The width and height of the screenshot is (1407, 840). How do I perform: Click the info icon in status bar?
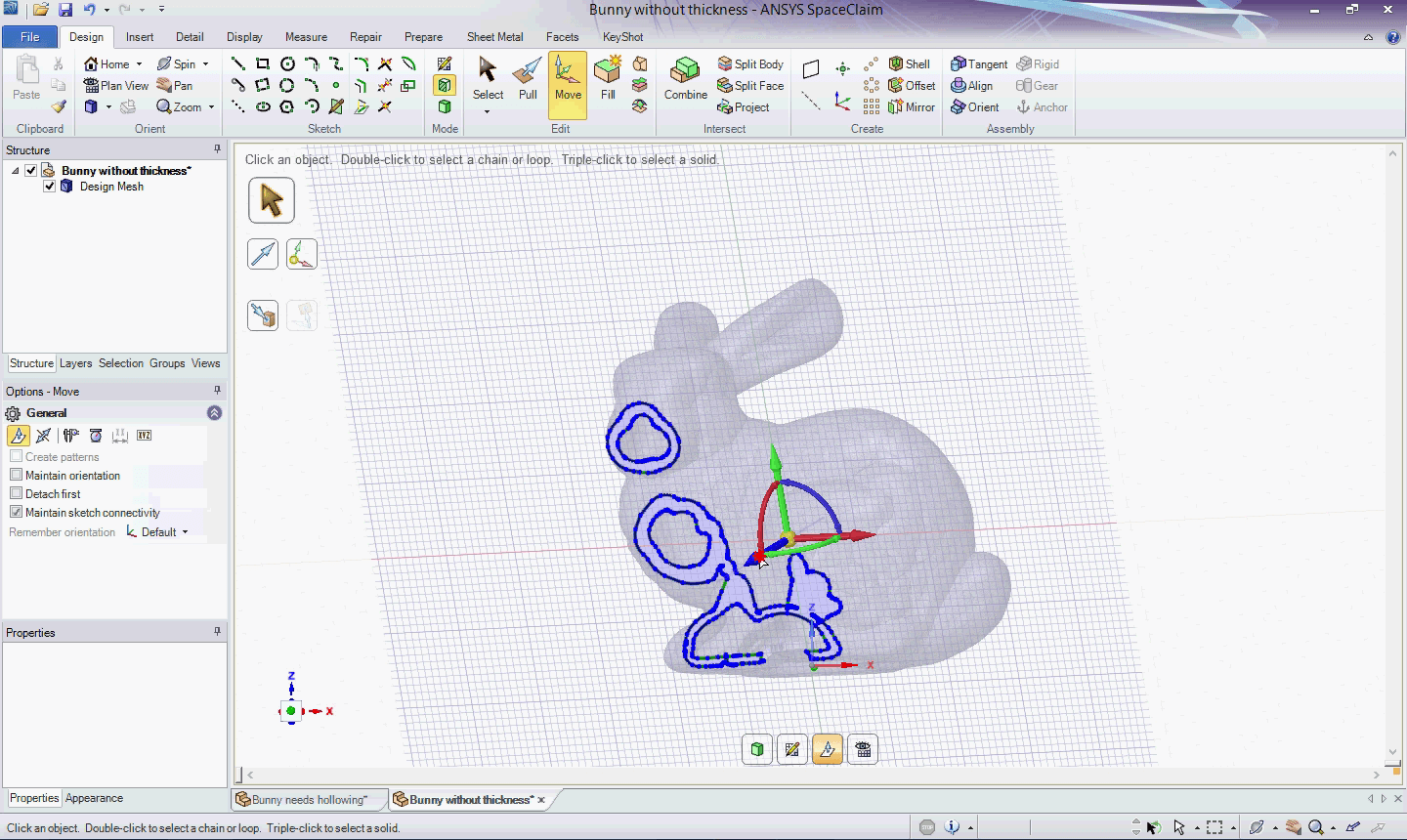point(953,827)
